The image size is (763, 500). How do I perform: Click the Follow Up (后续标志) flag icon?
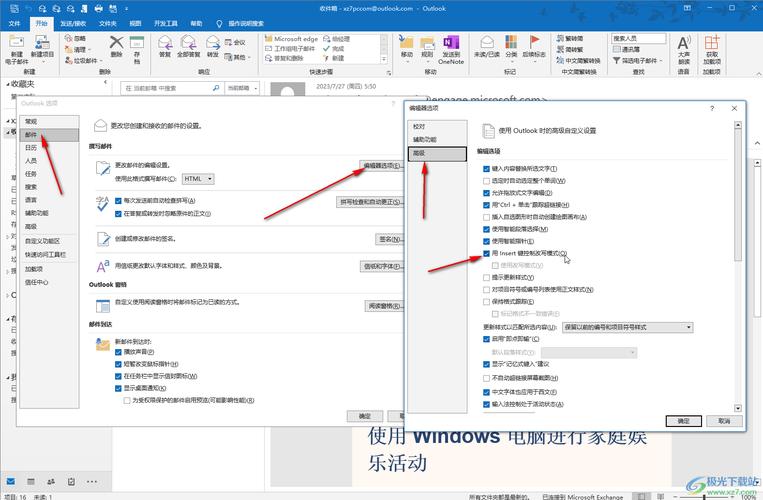534,42
